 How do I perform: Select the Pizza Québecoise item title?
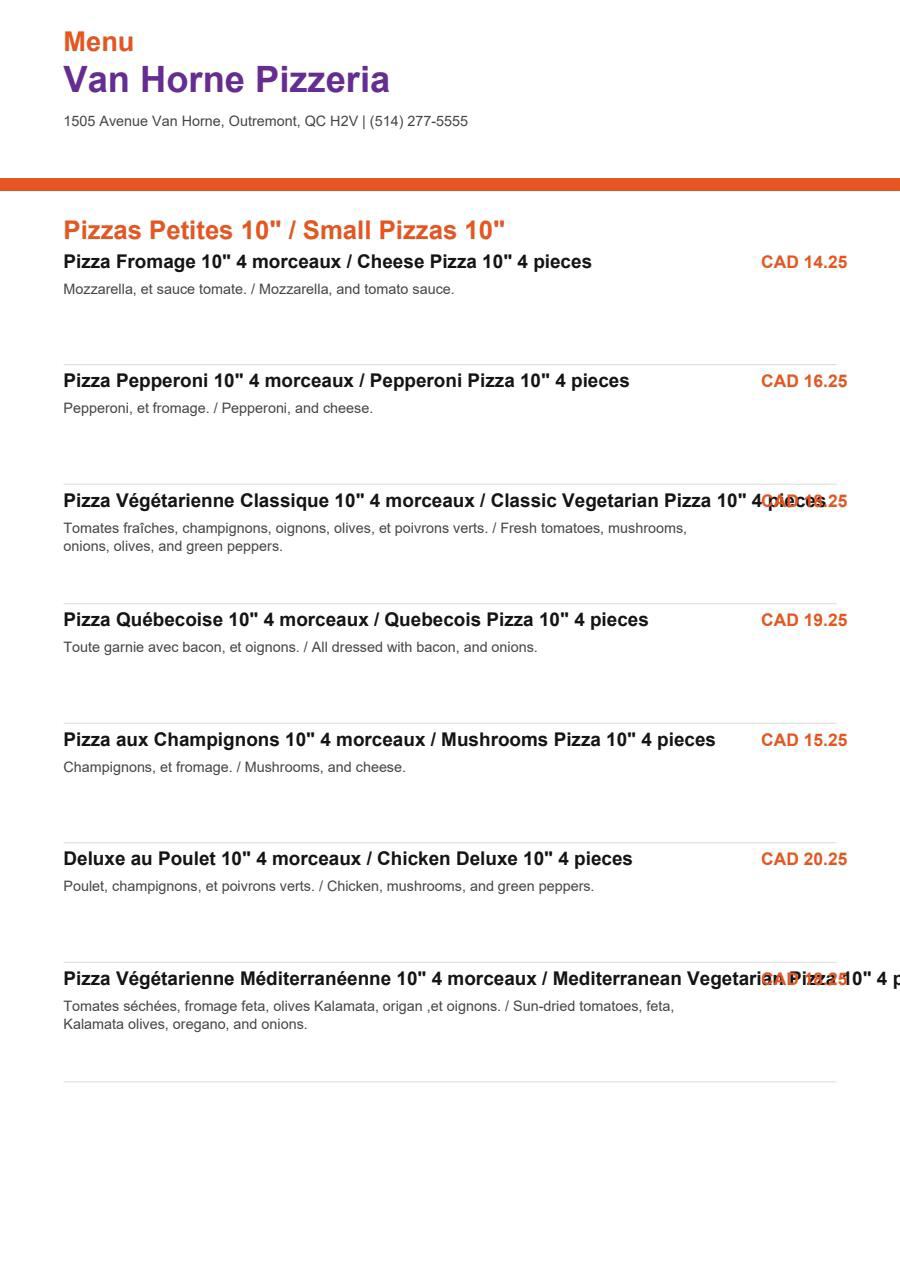(356, 620)
